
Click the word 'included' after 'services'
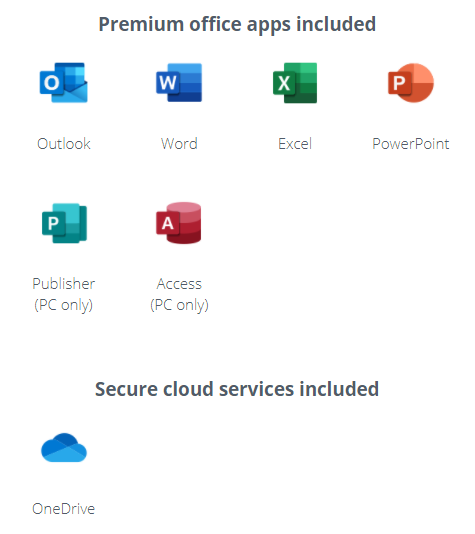tap(339, 389)
